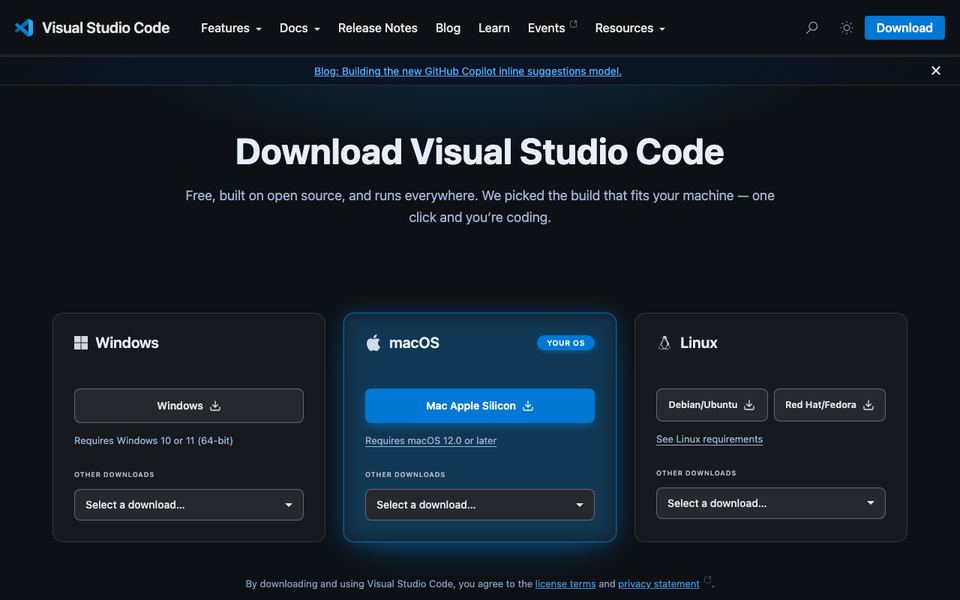Click the 'Download Visual Studio Code' heading
The width and height of the screenshot is (960, 600).
coord(480,151)
